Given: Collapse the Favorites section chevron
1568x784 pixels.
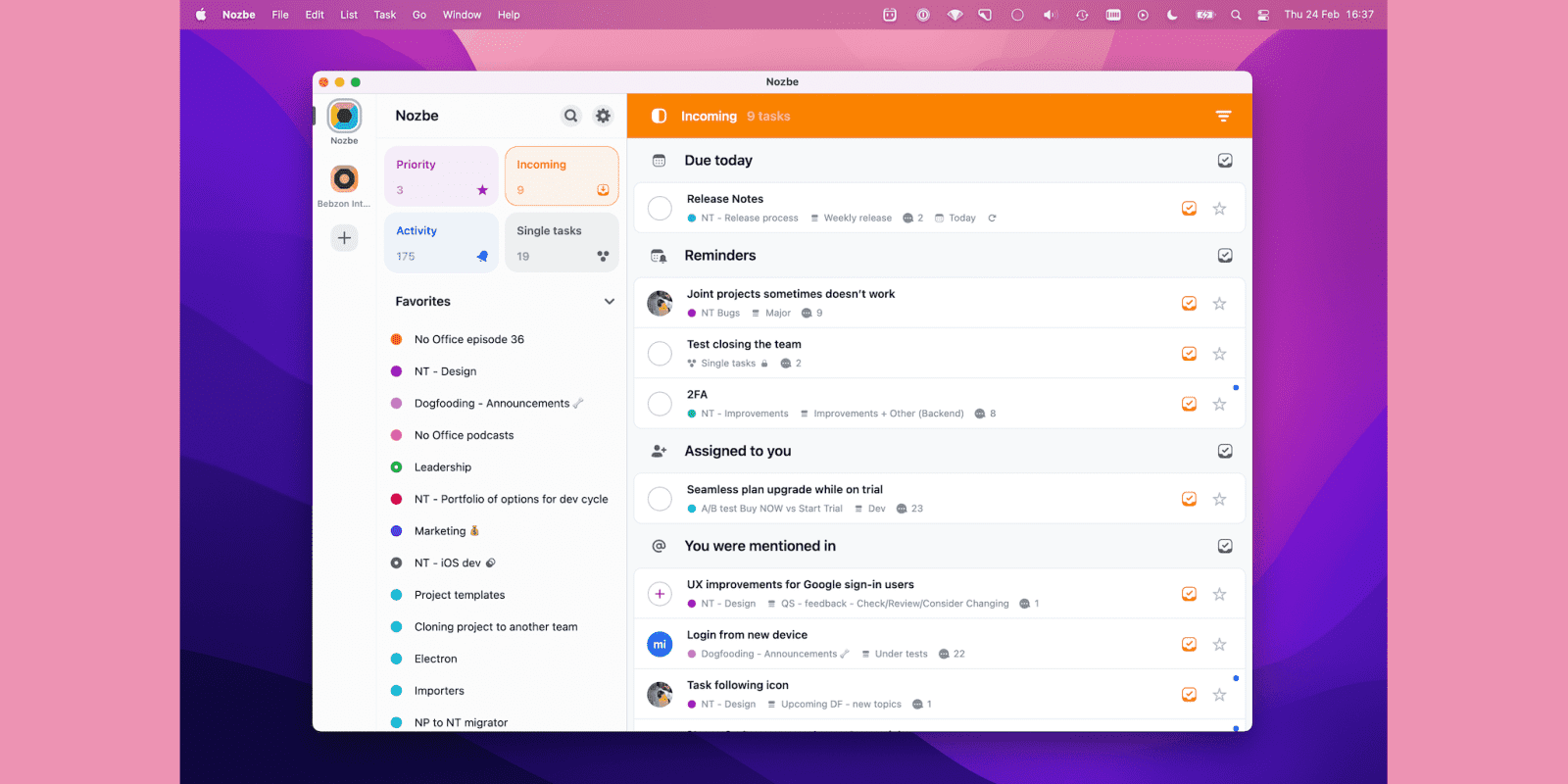Looking at the screenshot, I should pos(609,302).
